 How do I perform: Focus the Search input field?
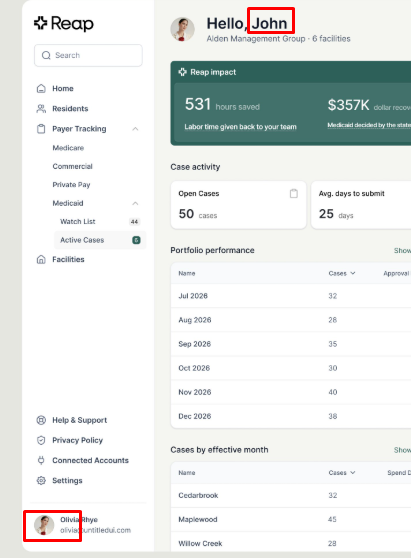(88, 56)
